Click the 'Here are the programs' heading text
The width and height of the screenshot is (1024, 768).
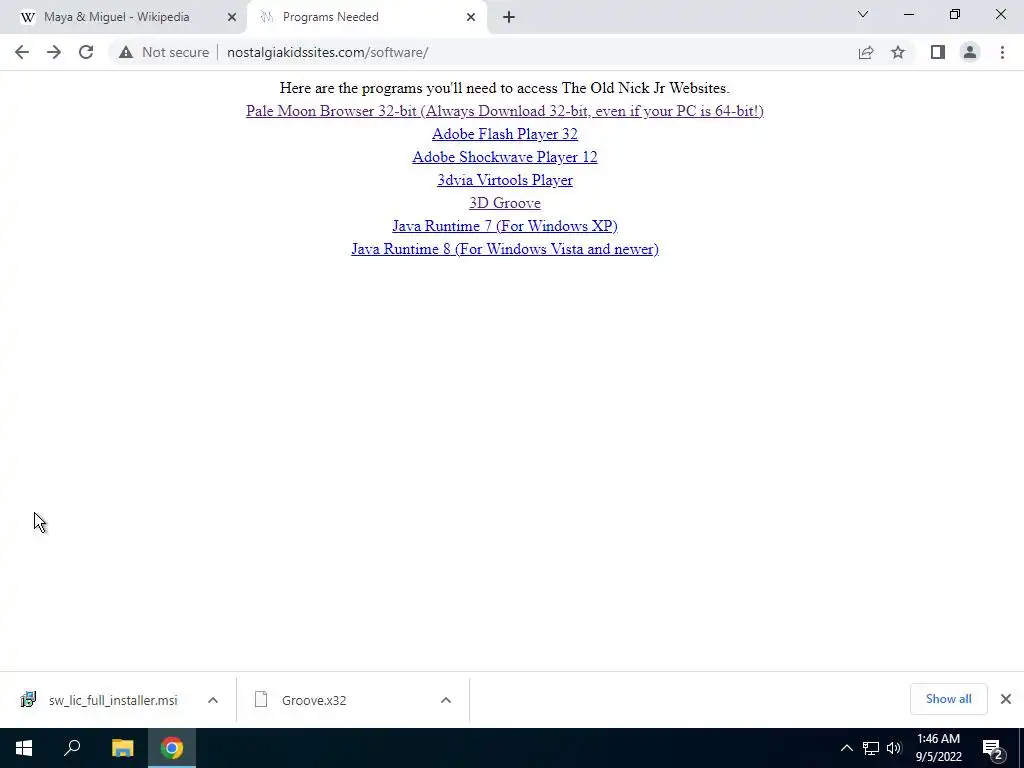tap(505, 88)
